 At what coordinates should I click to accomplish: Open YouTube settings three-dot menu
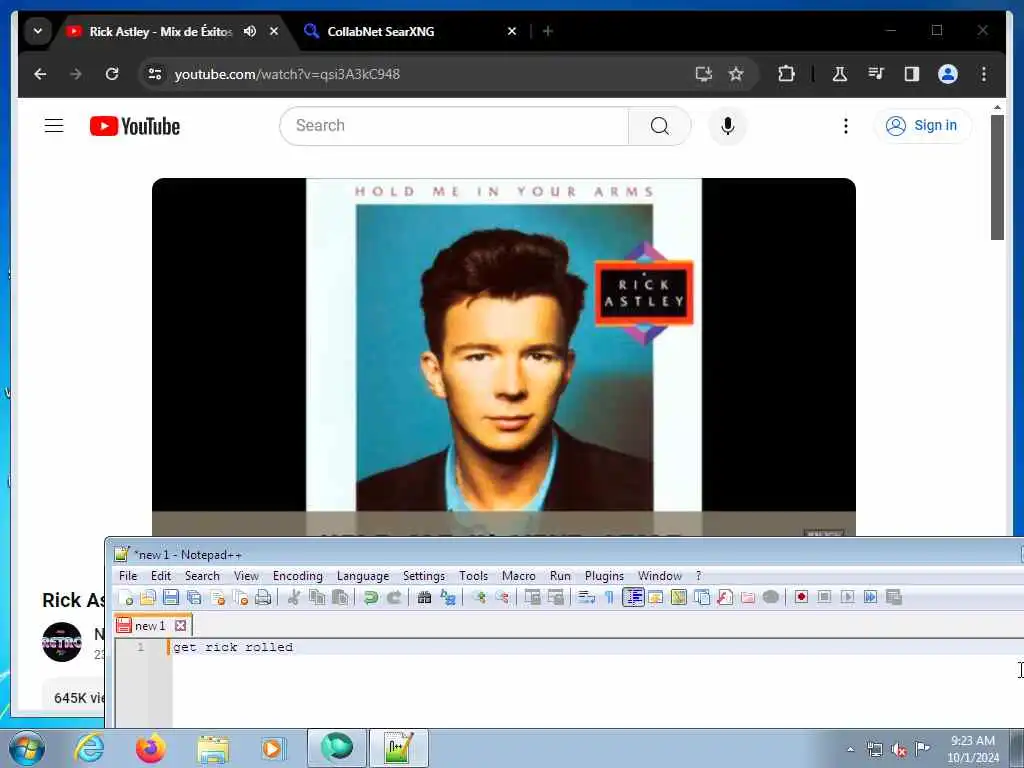[846, 125]
